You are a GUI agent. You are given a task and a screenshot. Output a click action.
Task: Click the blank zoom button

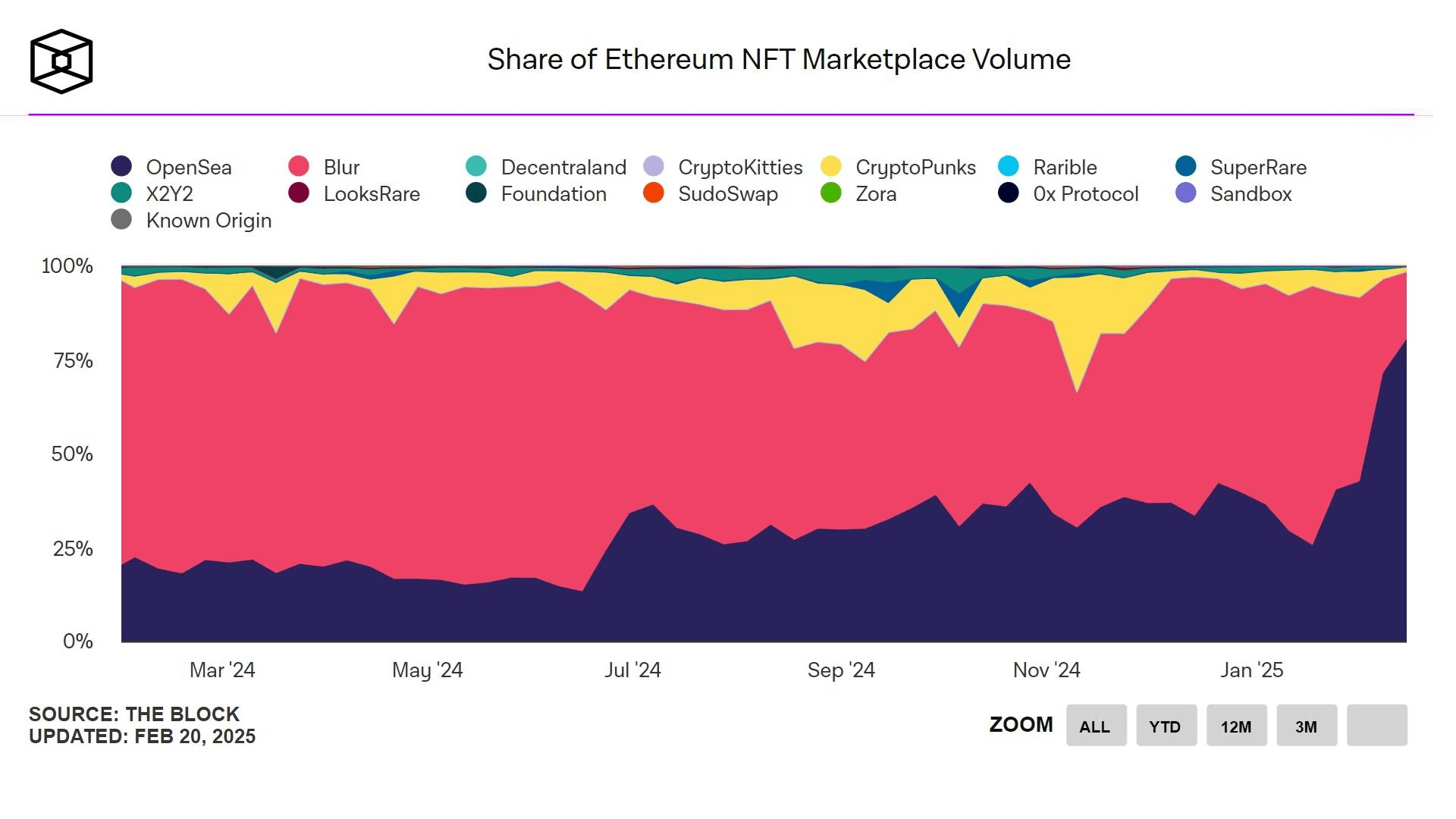coord(1376,726)
